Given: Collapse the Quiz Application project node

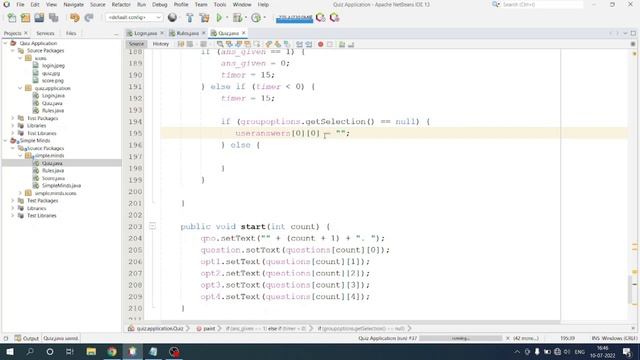Looking at the screenshot, I should click(x=5, y=43).
